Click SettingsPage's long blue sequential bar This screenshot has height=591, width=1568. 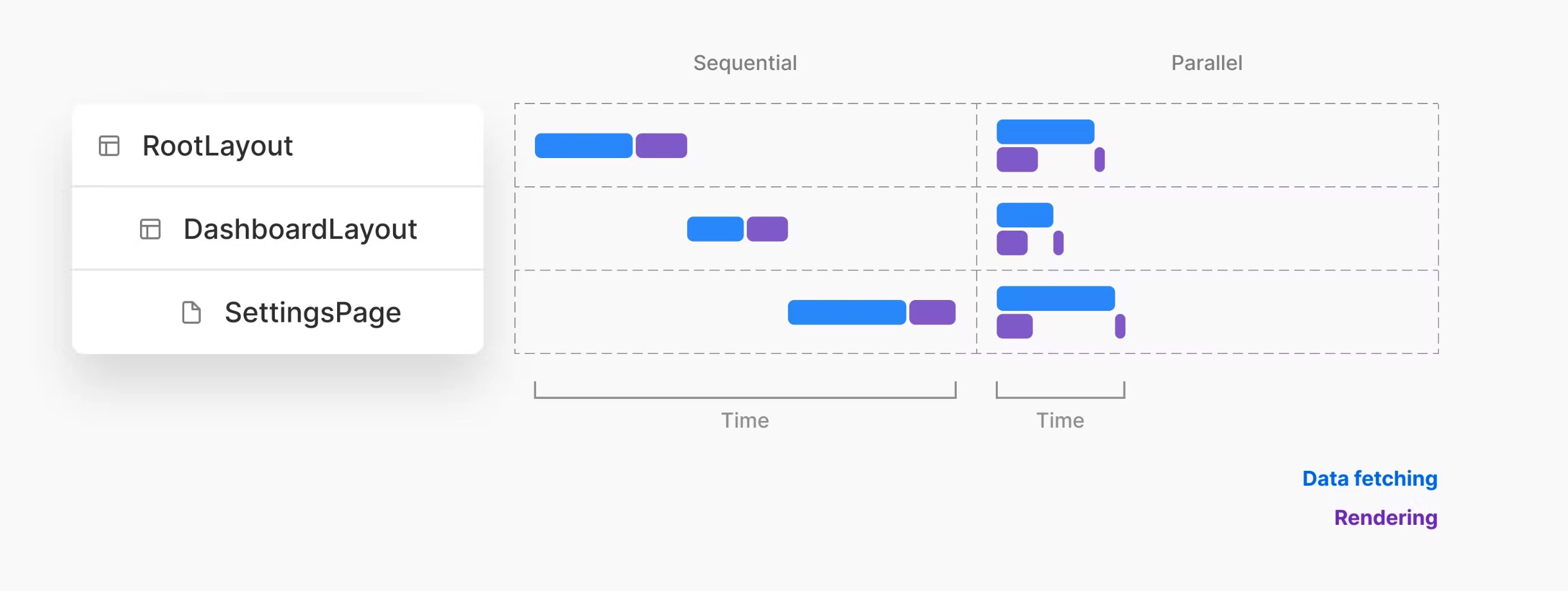tap(847, 312)
